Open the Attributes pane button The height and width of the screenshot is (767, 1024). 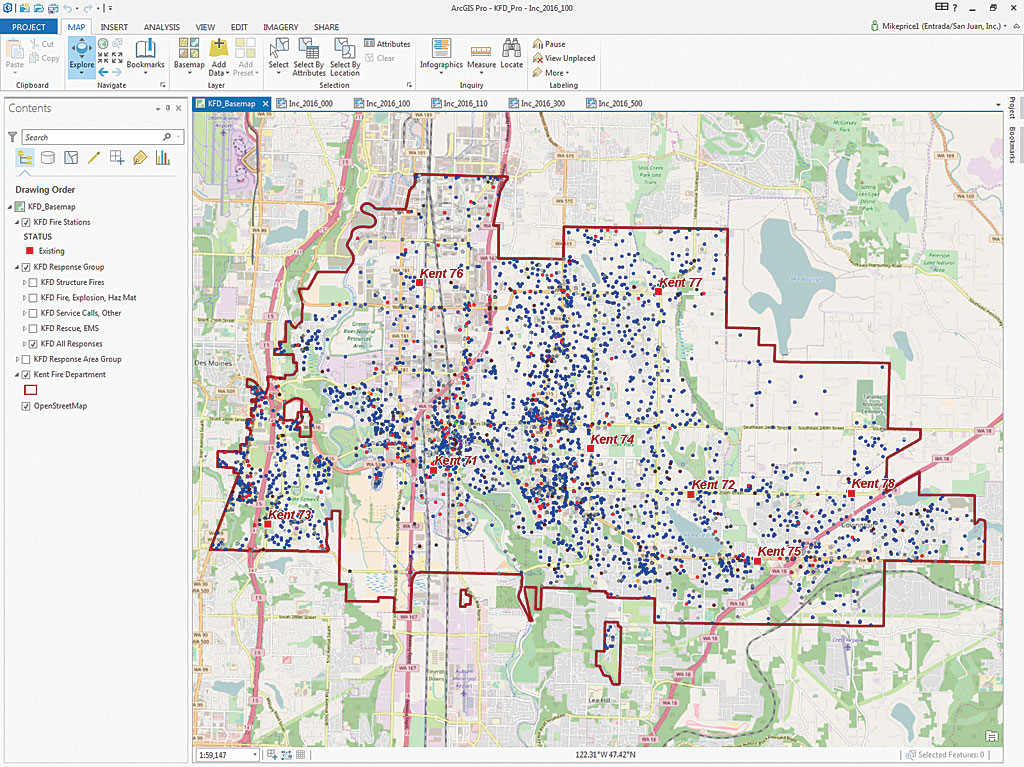pyautogui.click(x=387, y=44)
